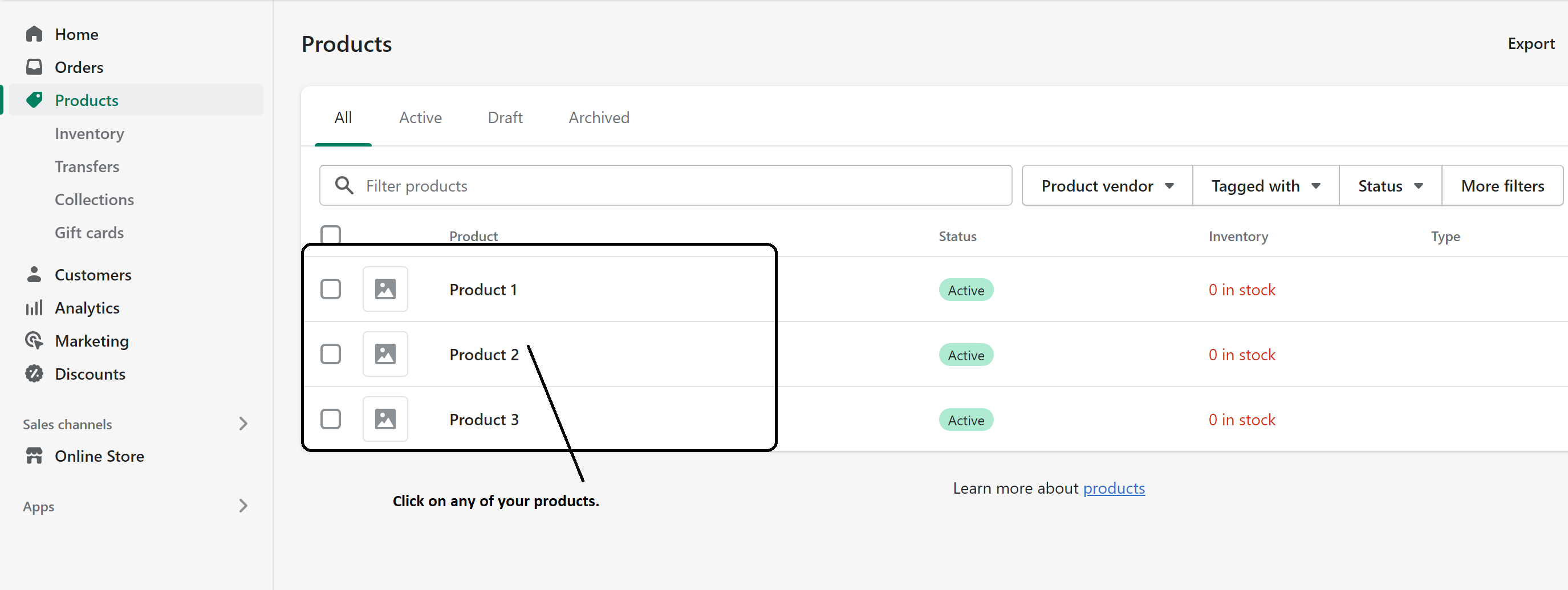Image resolution: width=1568 pixels, height=590 pixels.
Task: Open Orders via the inbox icon
Action: pyautogui.click(x=34, y=67)
